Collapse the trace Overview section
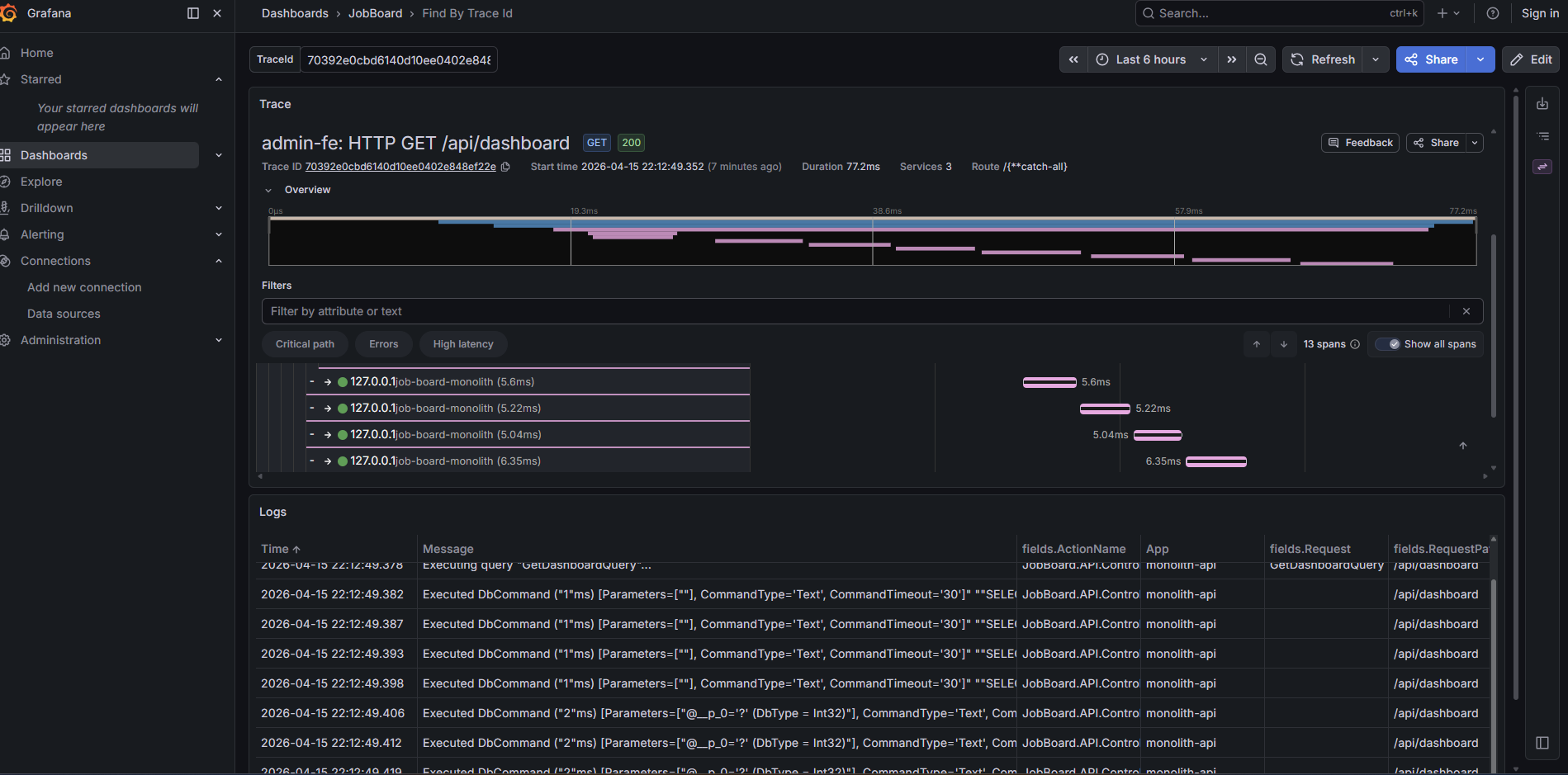1568x775 pixels. tap(268, 190)
